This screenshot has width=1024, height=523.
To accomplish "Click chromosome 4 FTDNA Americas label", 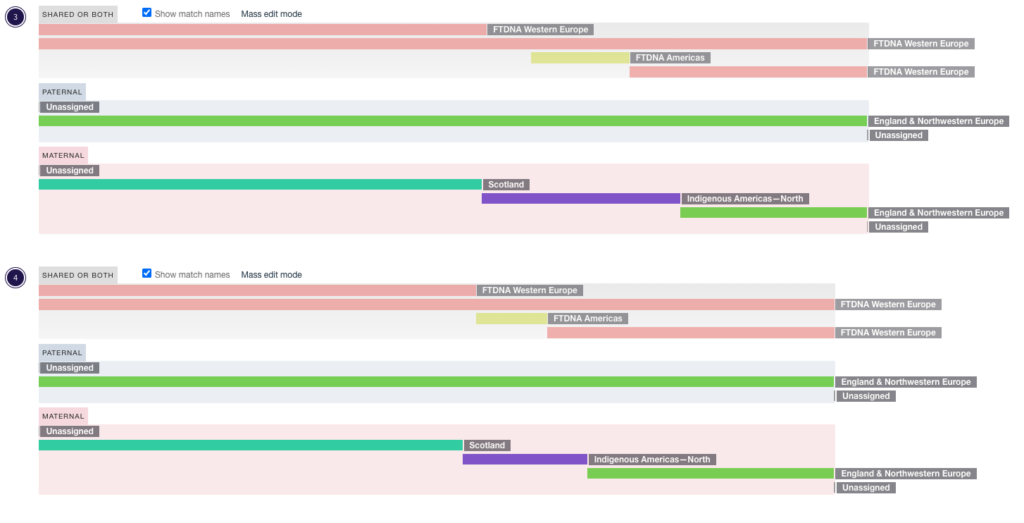I will tap(588, 319).
